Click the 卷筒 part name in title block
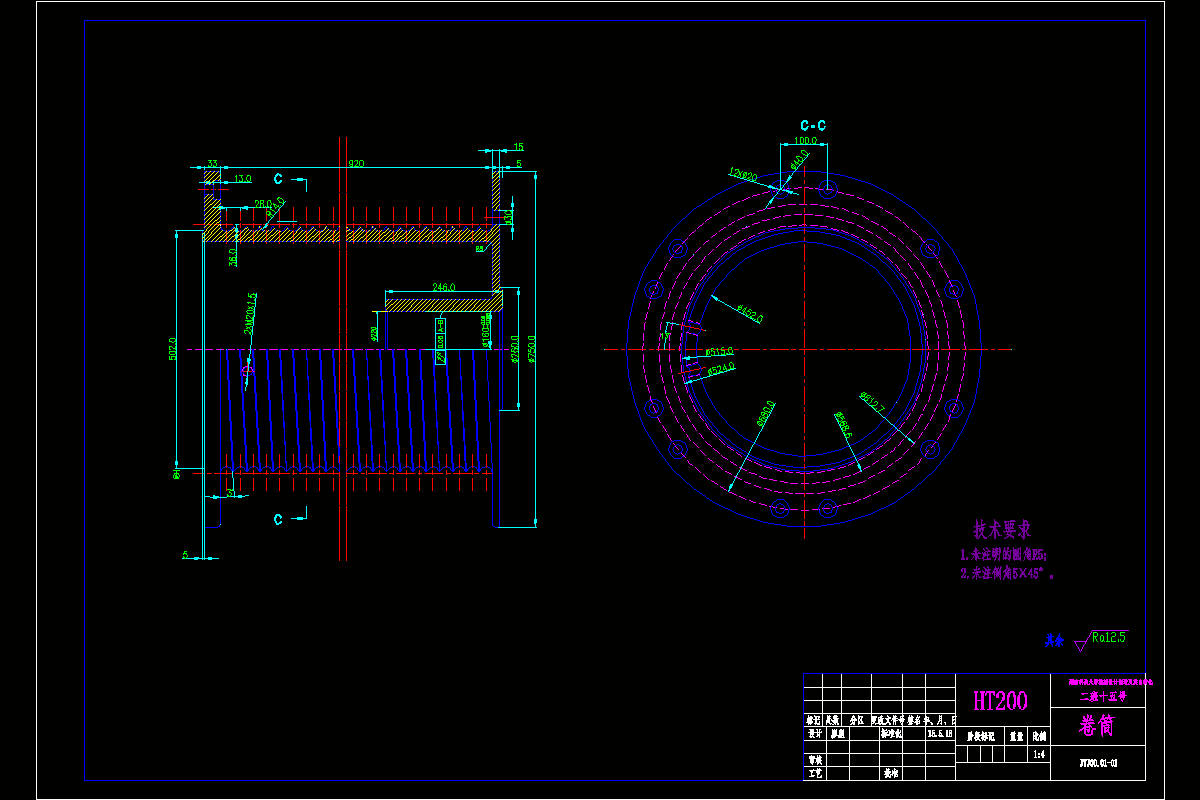Screen dimensions: 1200x800 coord(1098,725)
